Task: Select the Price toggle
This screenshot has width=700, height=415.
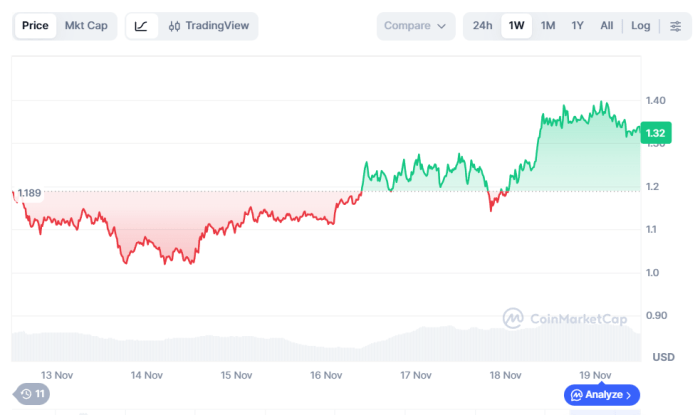Action: [35, 26]
